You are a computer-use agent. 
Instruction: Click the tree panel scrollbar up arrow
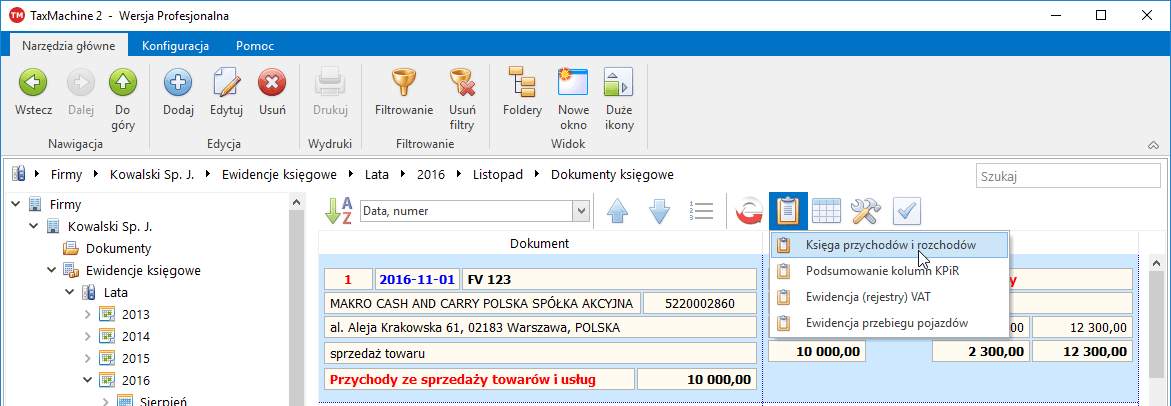[x=296, y=202]
